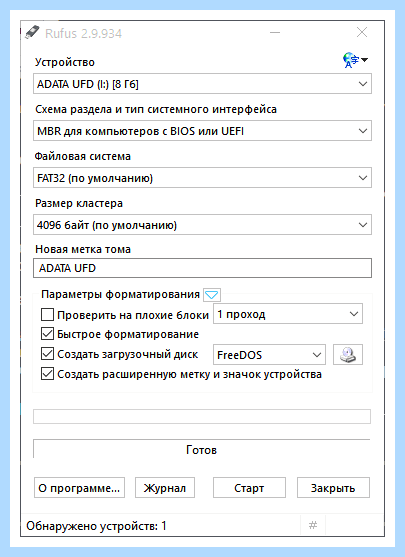Expand advanced format options blue arrow
The height and width of the screenshot is (557, 405).
pyautogui.click(x=212, y=294)
